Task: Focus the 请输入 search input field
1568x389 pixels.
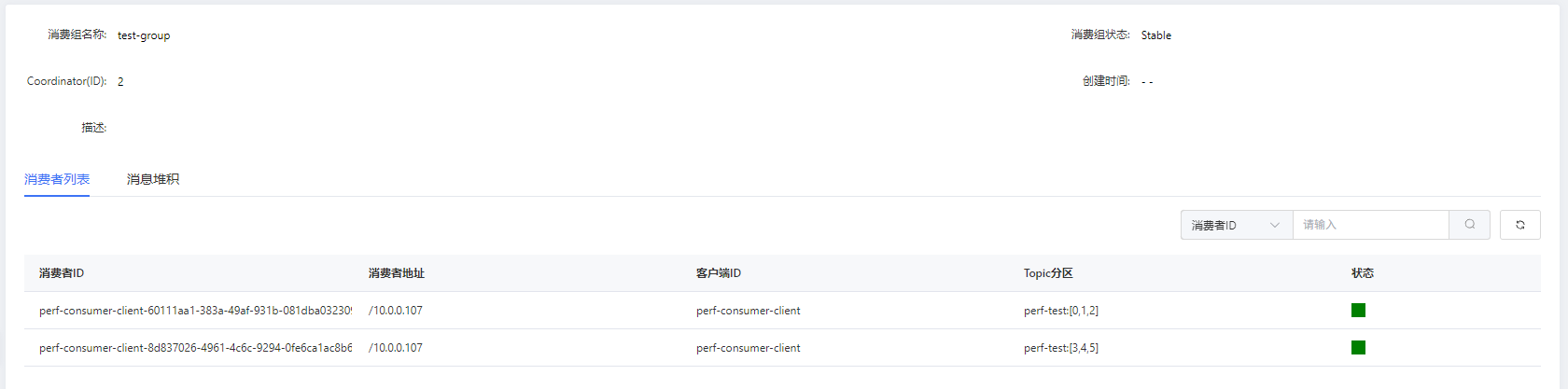Action: coord(1369,225)
